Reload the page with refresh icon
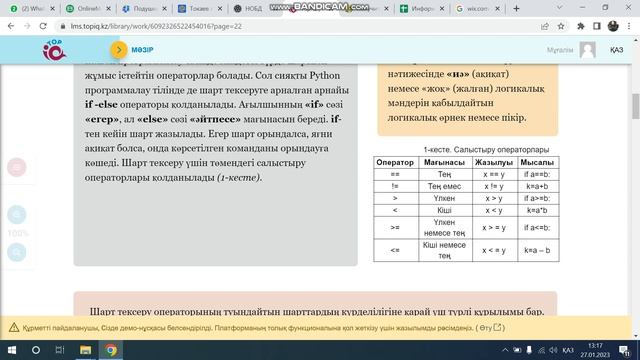The image size is (640, 360). [x=43, y=26]
